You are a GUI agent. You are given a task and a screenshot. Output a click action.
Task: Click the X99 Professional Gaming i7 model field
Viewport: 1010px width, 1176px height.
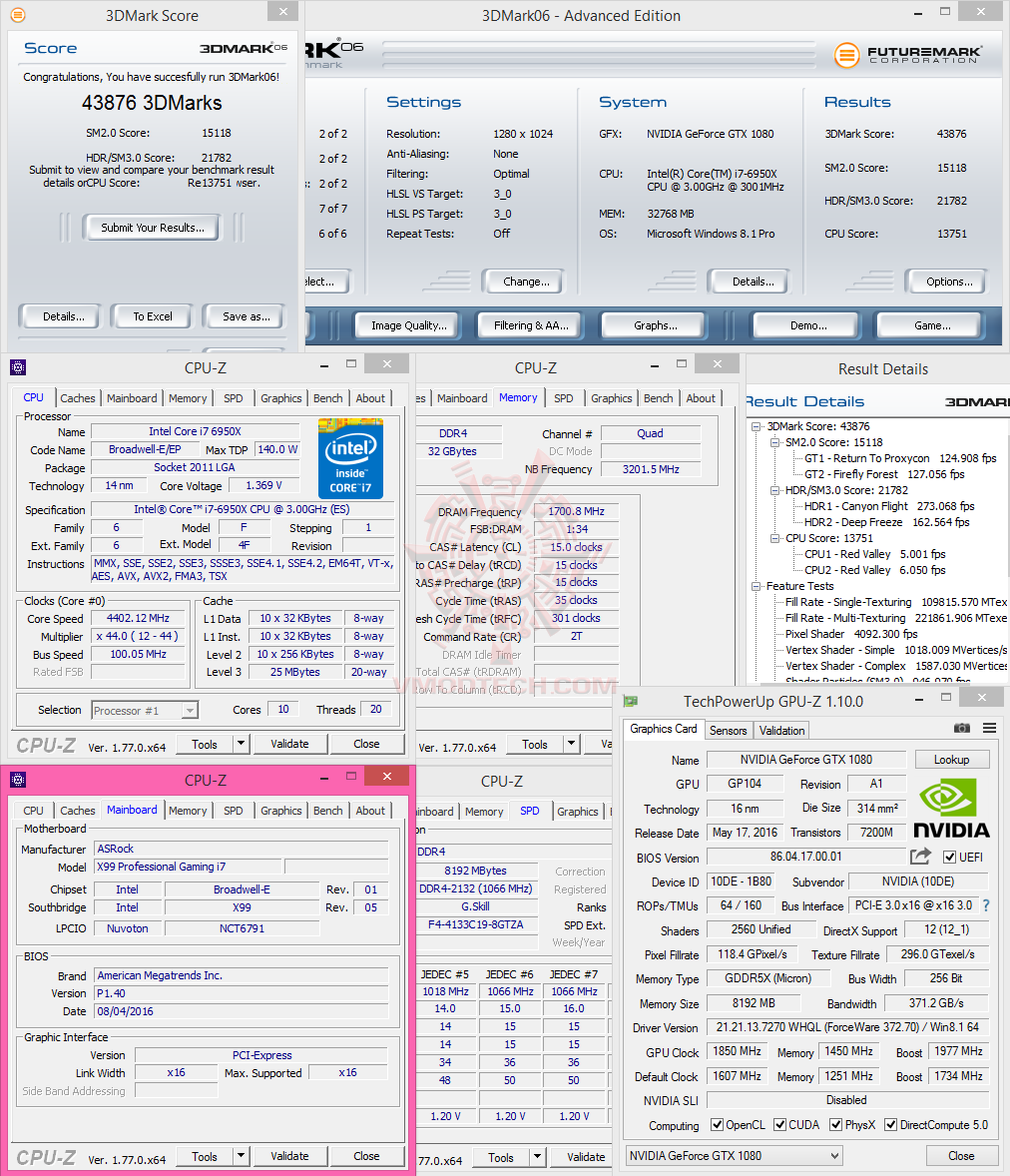(189, 867)
